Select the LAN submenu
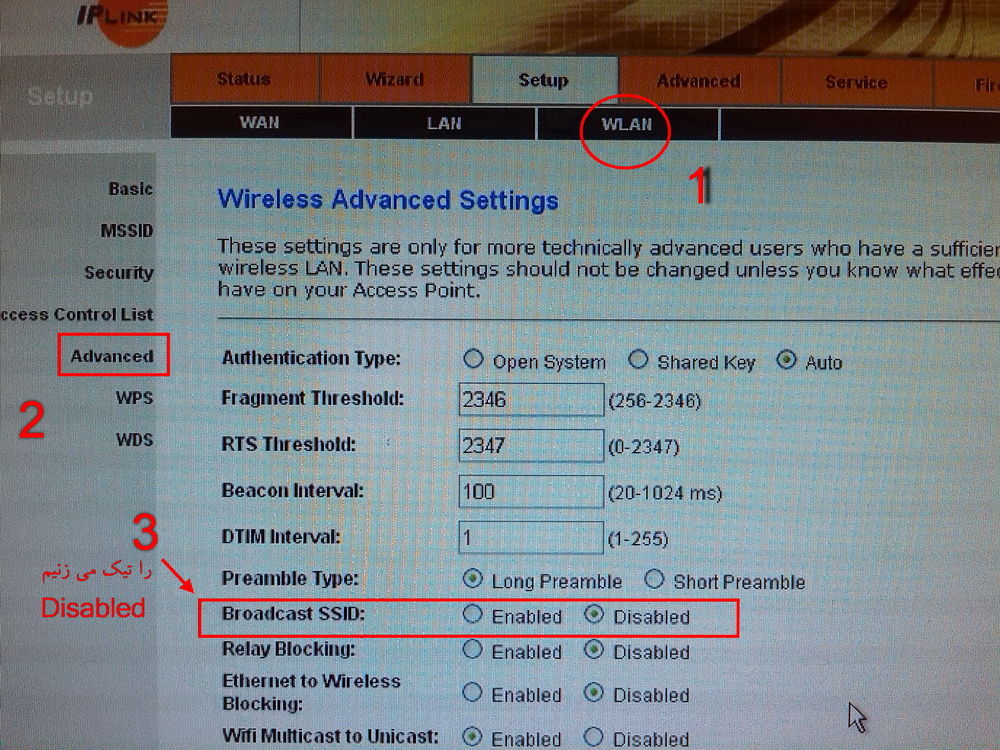1000x750 pixels. click(x=444, y=123)
